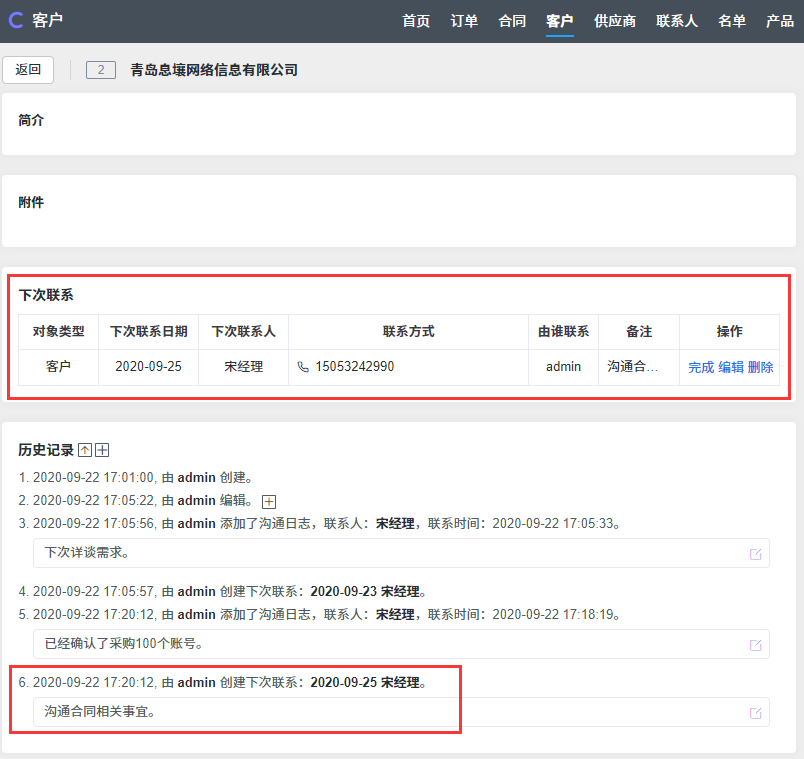This screenshot has width=804, height=759.
Task: Click the app logo icon in header
Action: [16, 21]
